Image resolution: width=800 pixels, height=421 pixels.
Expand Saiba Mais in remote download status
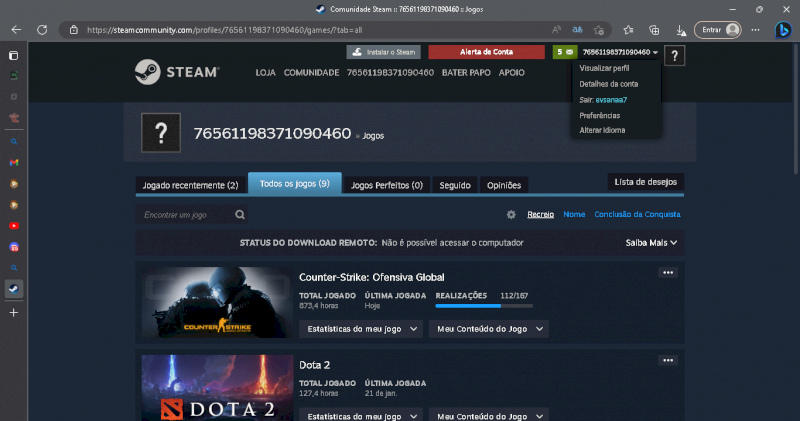click(x=651, y=242)
